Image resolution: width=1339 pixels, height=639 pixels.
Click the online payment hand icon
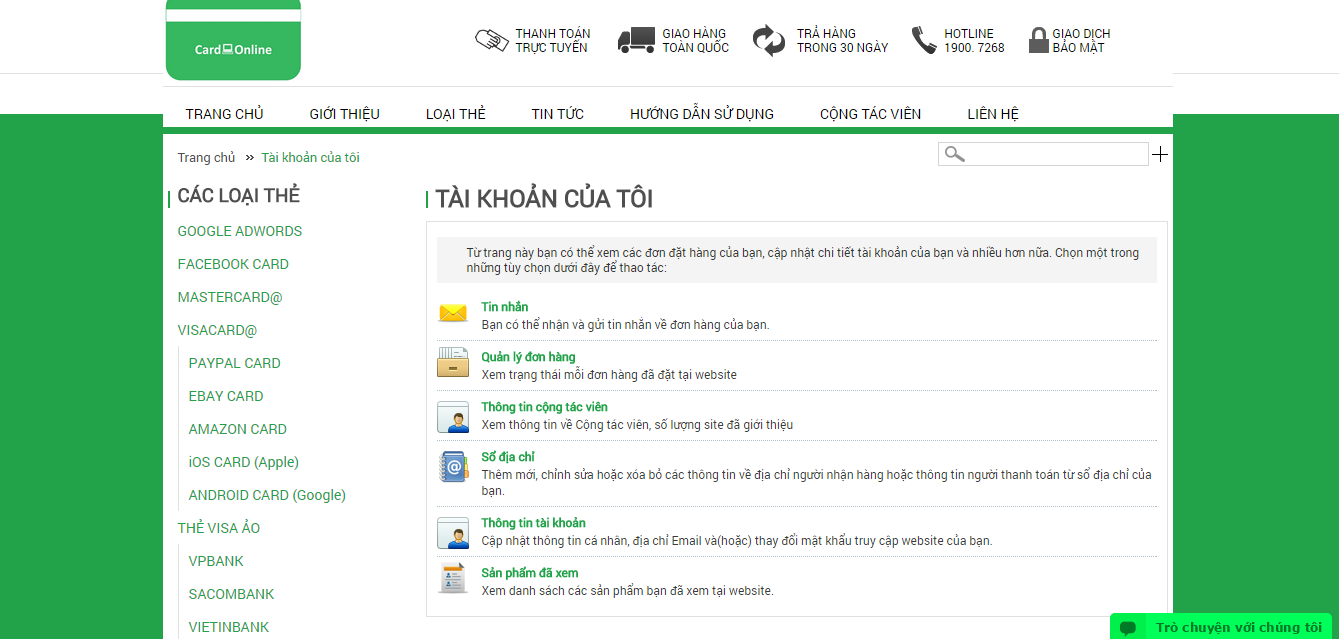click(x=492, y=41)
